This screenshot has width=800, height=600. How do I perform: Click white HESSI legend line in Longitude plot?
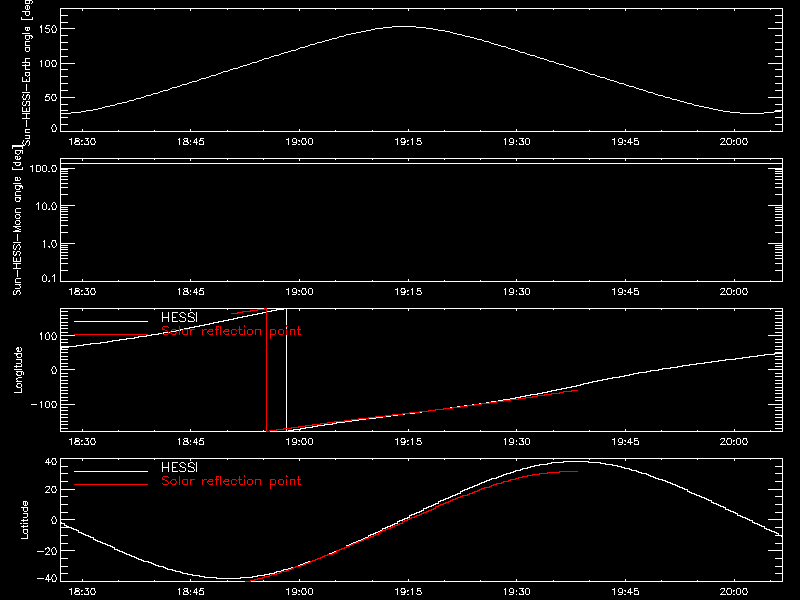(x=111, y=321)
